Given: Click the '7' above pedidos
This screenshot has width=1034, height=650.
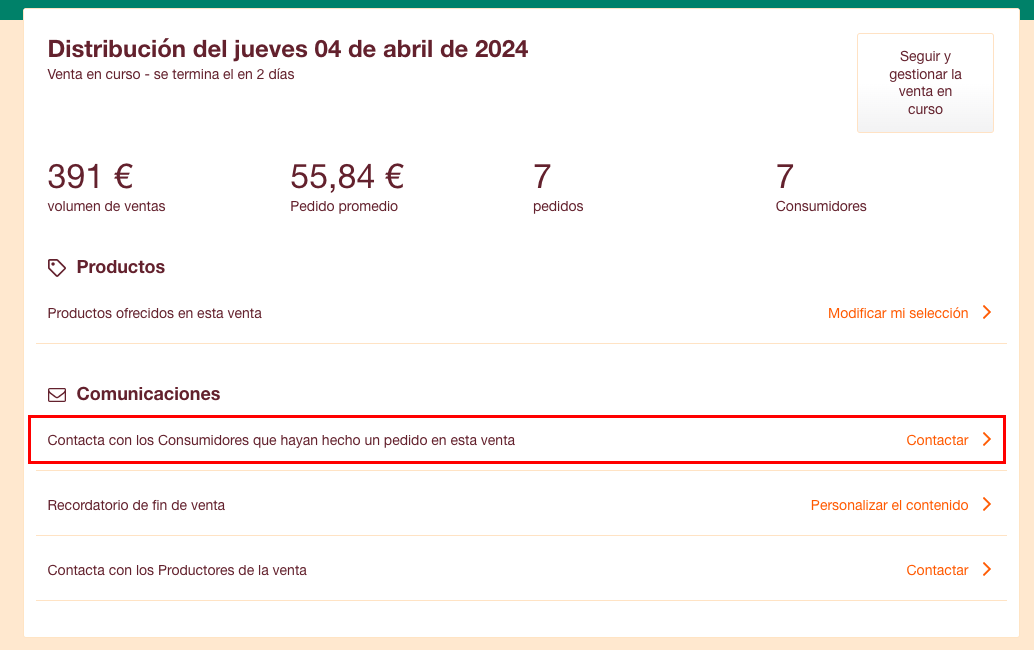Looking at the screenshot, I should click(542, 177).
